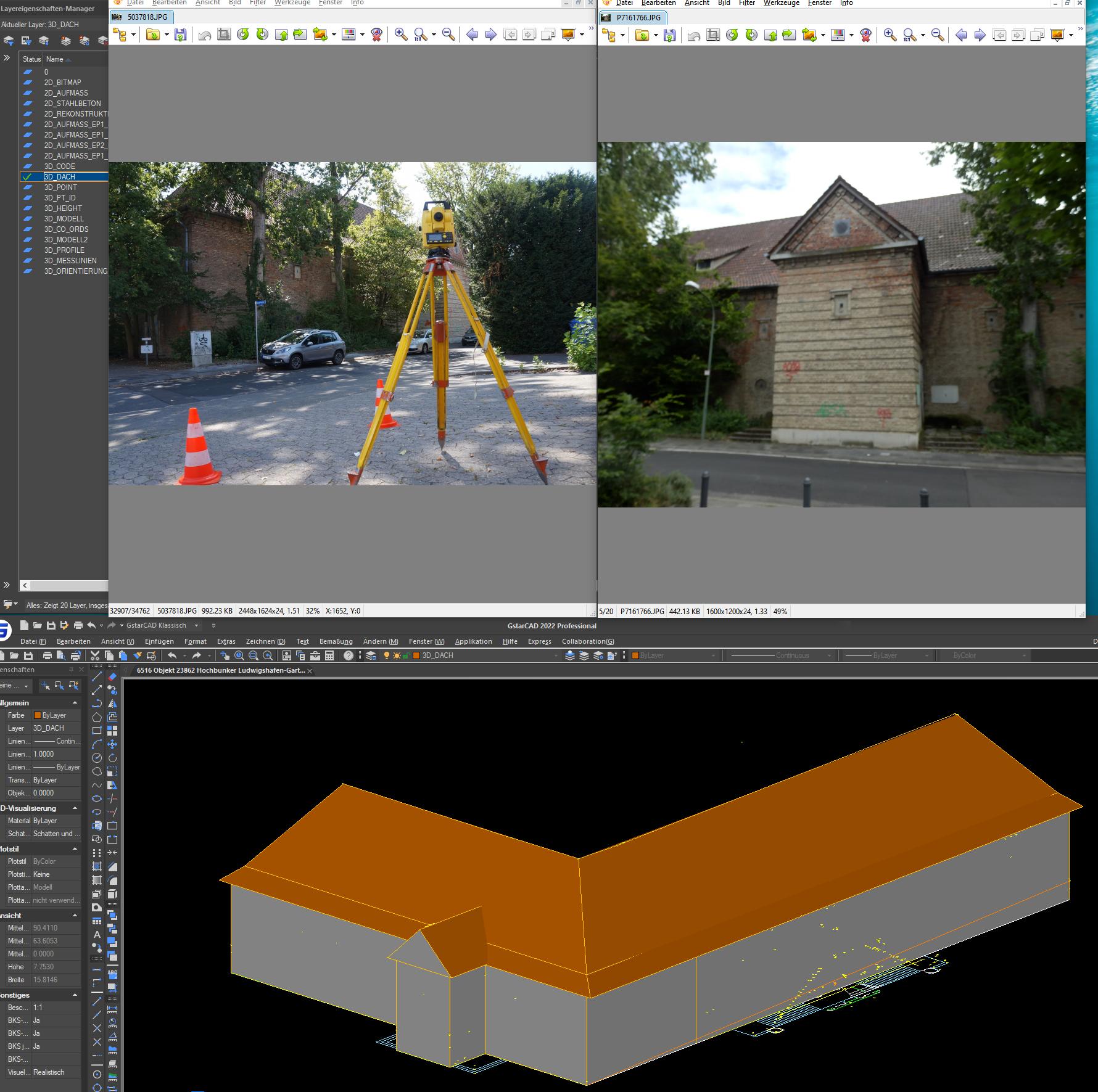Screen dimensions: 1098x1092
Task: Click the crop icon in 5037818.JPG viewer
Action: point(224,35)
